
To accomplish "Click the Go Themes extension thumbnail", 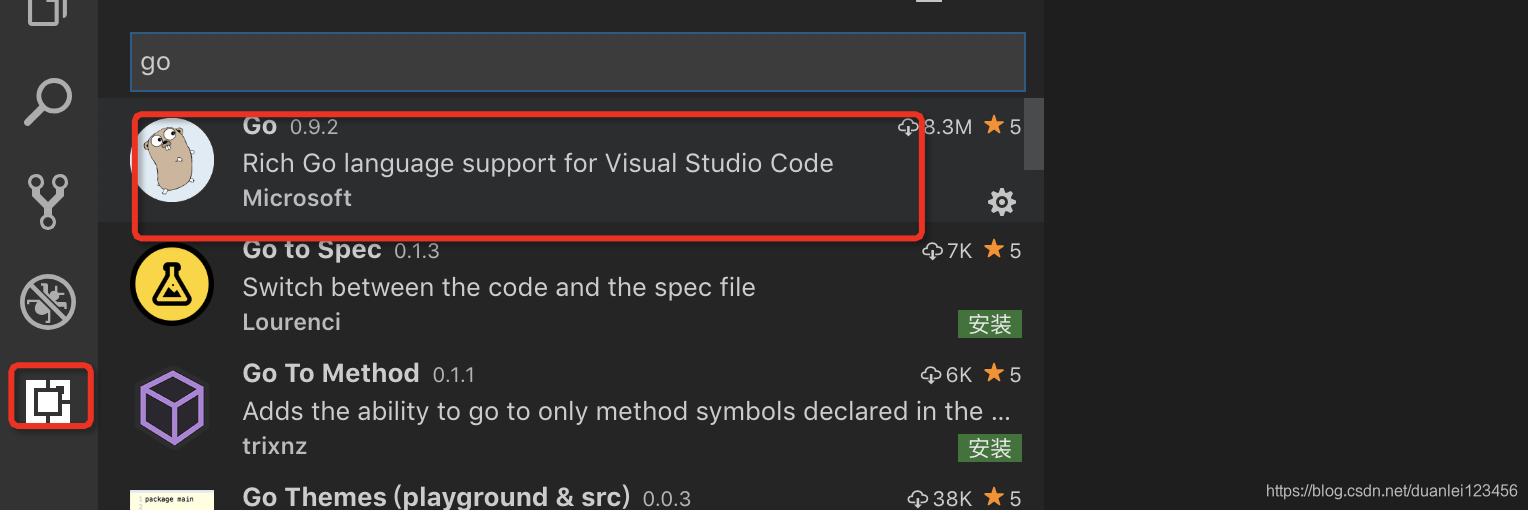I will coord(172,499).
